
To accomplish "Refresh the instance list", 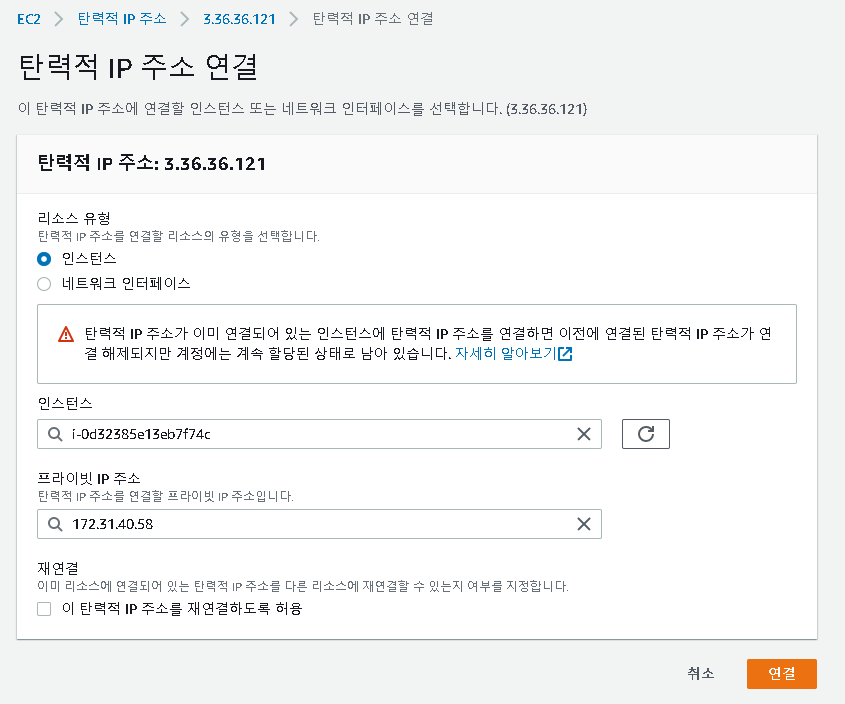I will tap(646, 434).
